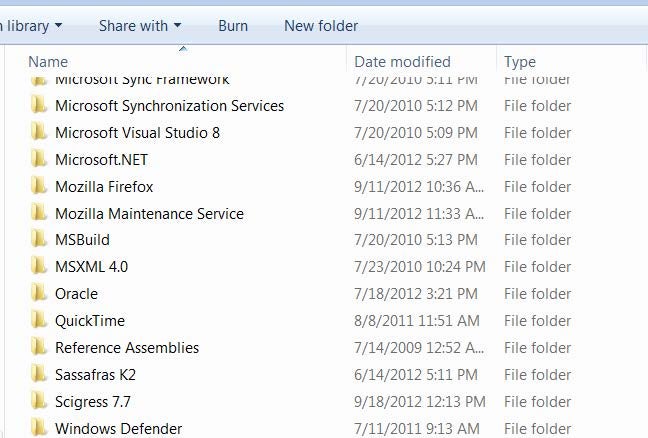The image size is (648, 438).
Task: Click the date 6/14/2012 5:27 PM
Action: [416, 159]
